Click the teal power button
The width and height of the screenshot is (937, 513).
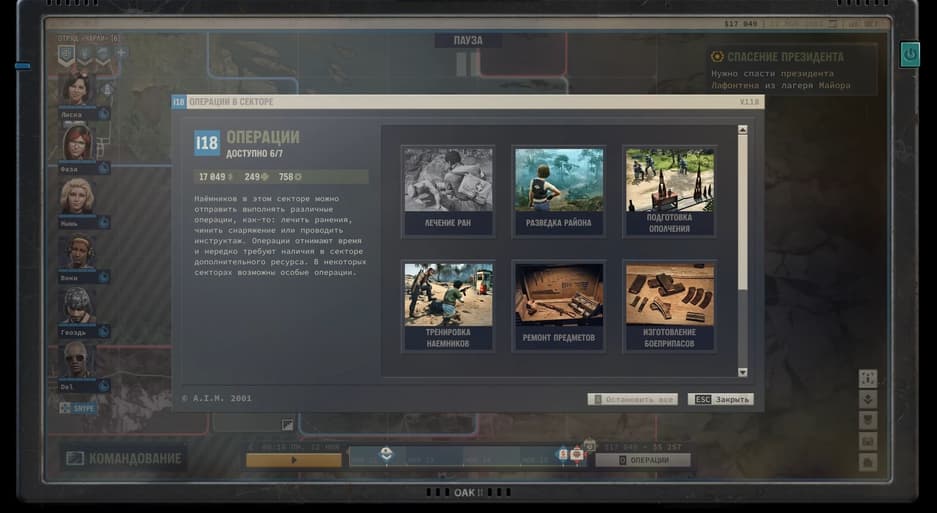click(910, 54)
